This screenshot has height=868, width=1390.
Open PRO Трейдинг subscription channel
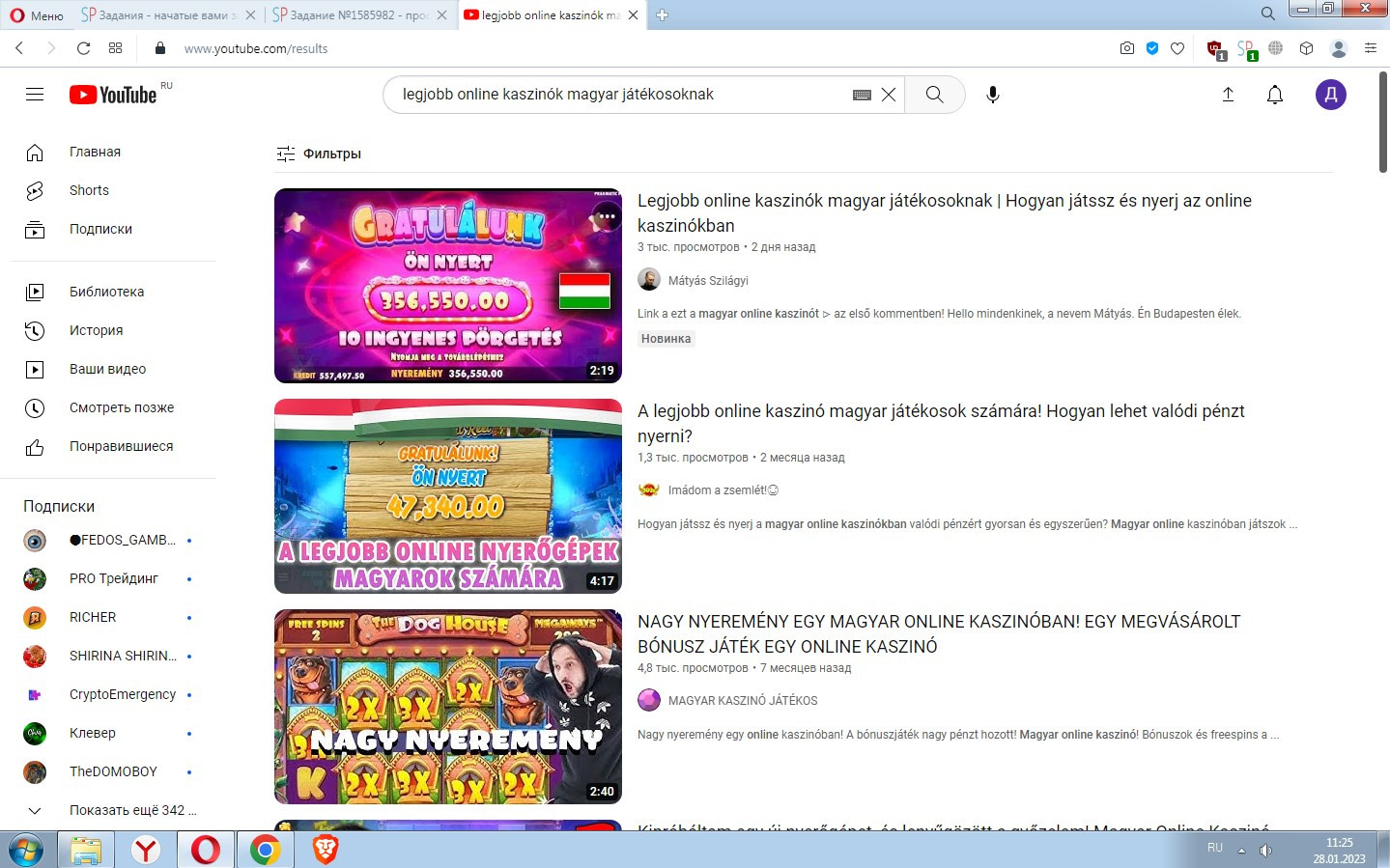[x=114, y=578]
